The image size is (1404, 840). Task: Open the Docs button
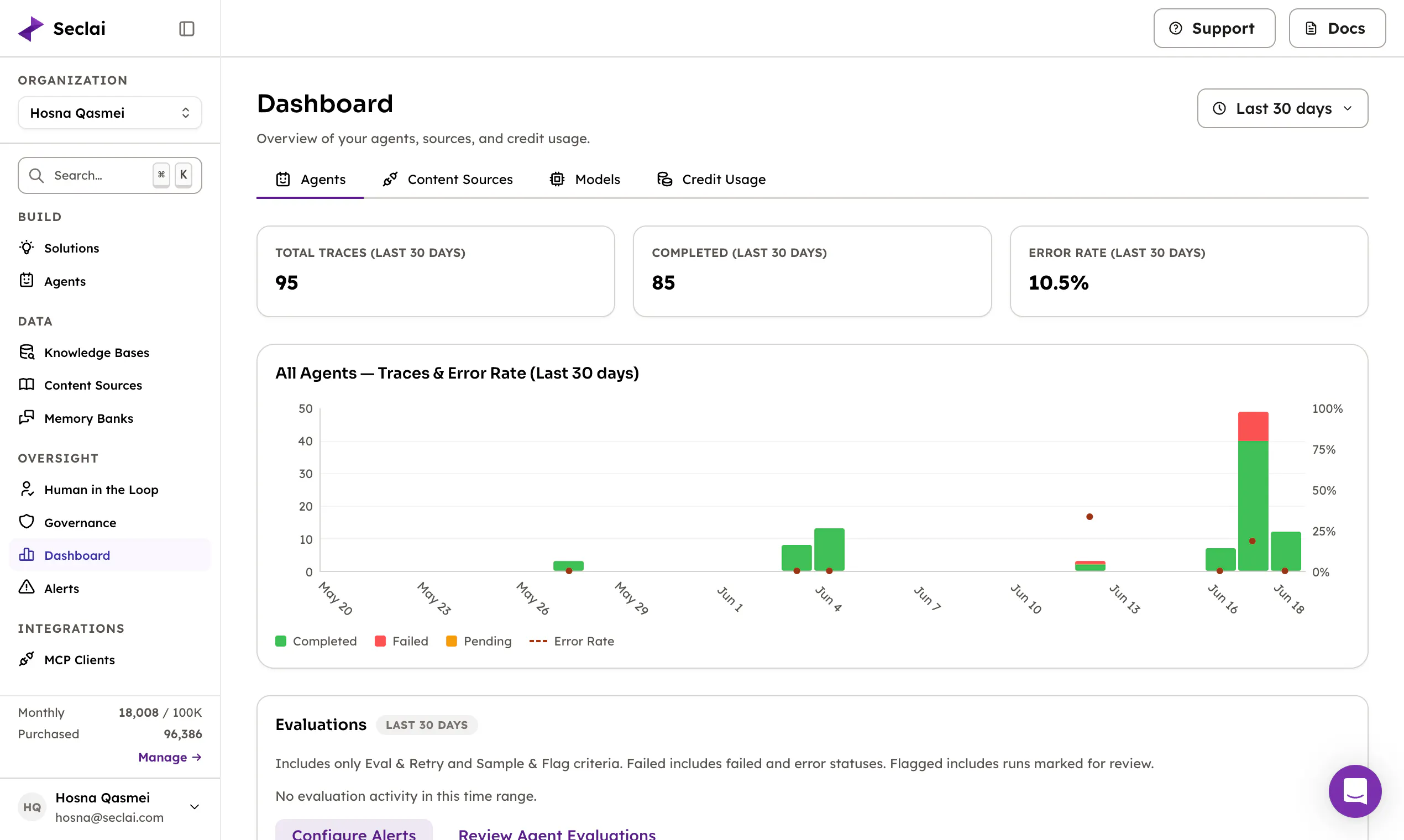pos(1337,28)
